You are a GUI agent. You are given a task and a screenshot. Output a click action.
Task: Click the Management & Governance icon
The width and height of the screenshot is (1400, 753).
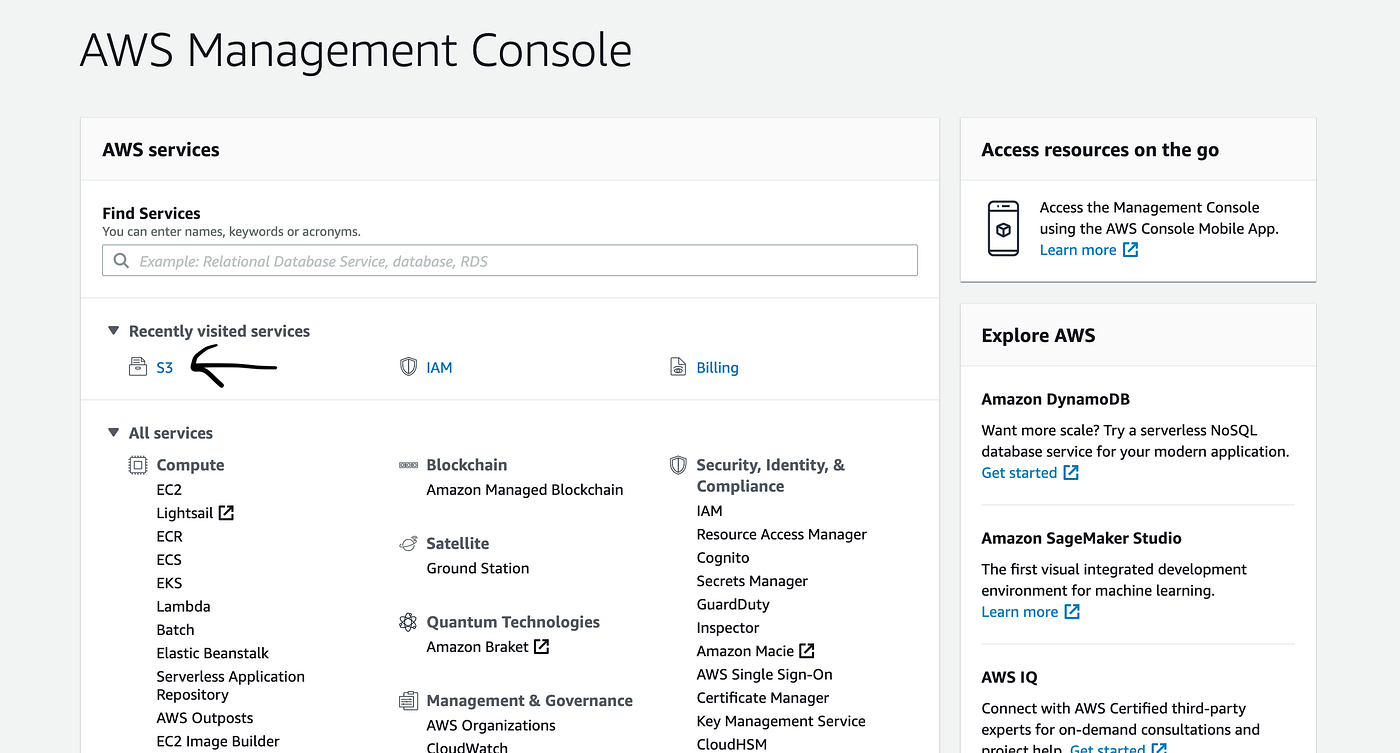pos(408,701)
